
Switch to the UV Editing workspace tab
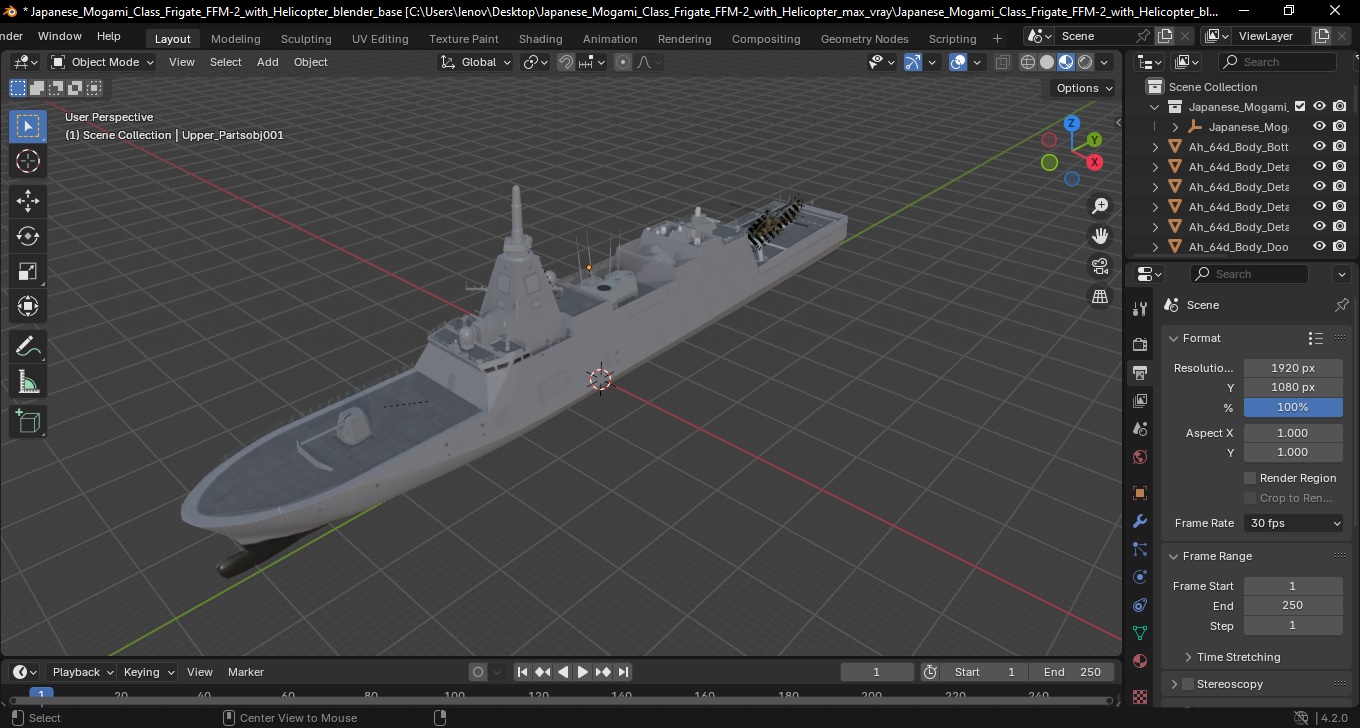pos(380,39)
